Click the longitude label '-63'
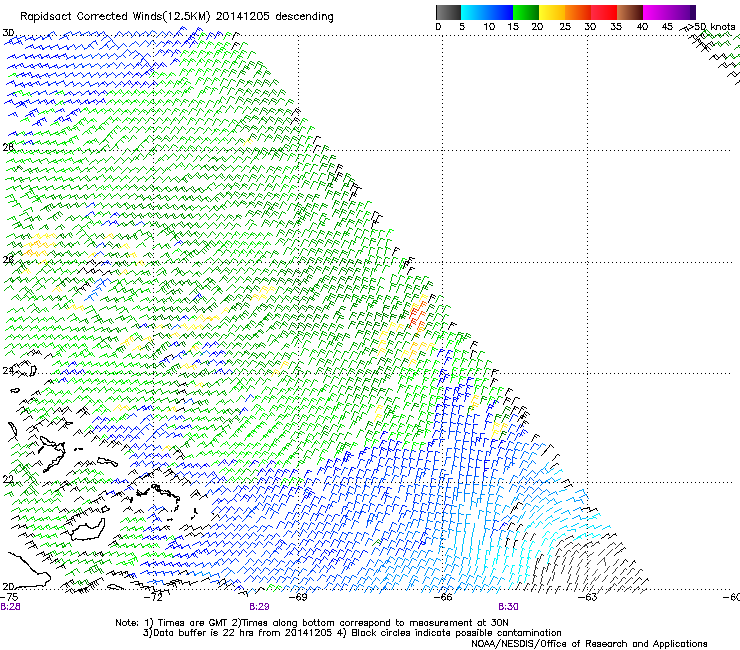 589,597
